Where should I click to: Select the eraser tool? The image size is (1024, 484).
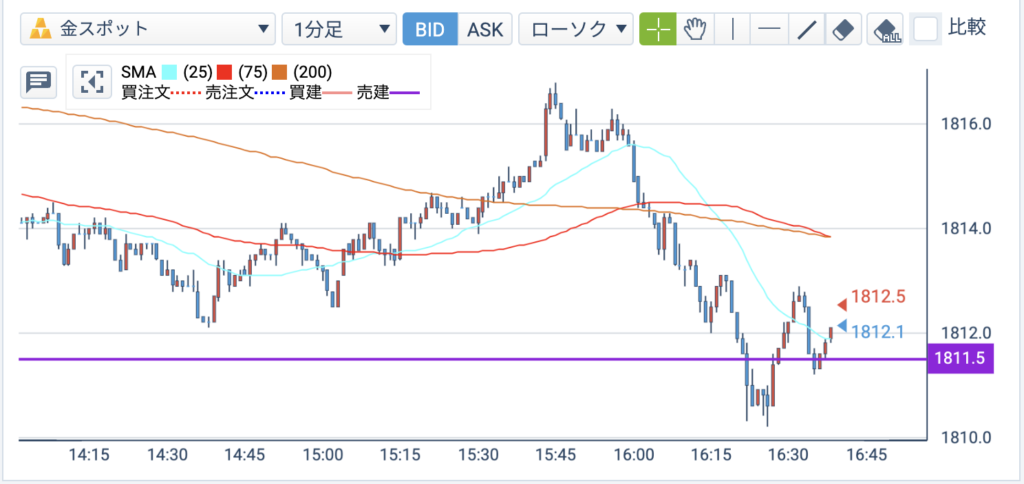(x=844, y=29)
